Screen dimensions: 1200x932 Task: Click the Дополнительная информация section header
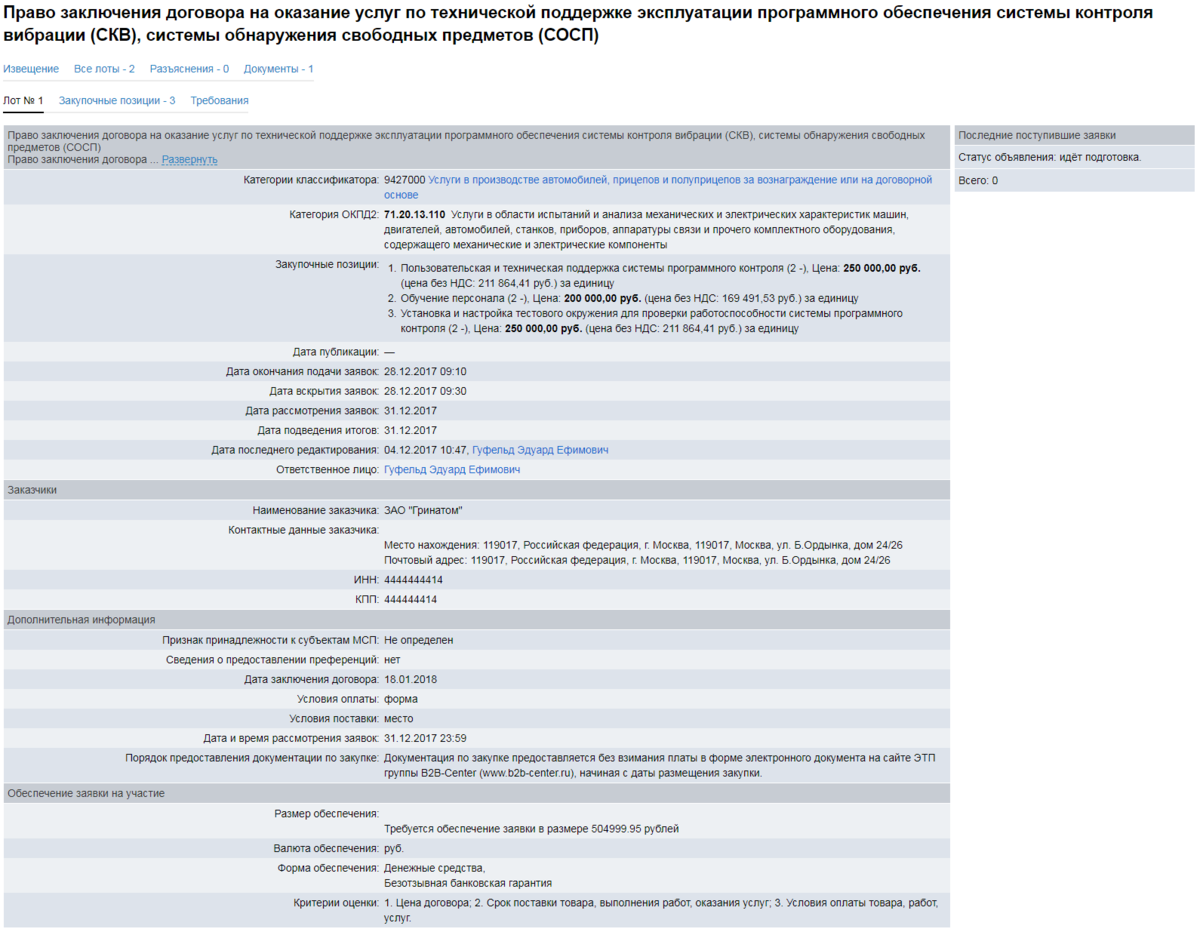tap(81, 620)
